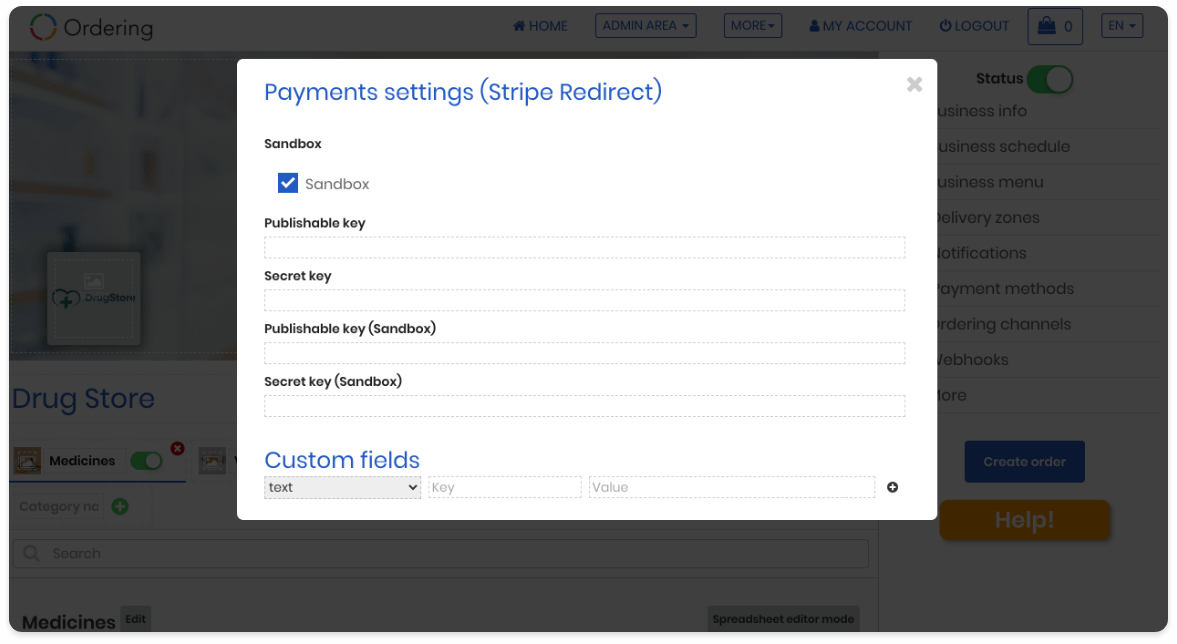Click LOGOUT in the header
Screen dimensions: 1177x644
coord(974,26)
